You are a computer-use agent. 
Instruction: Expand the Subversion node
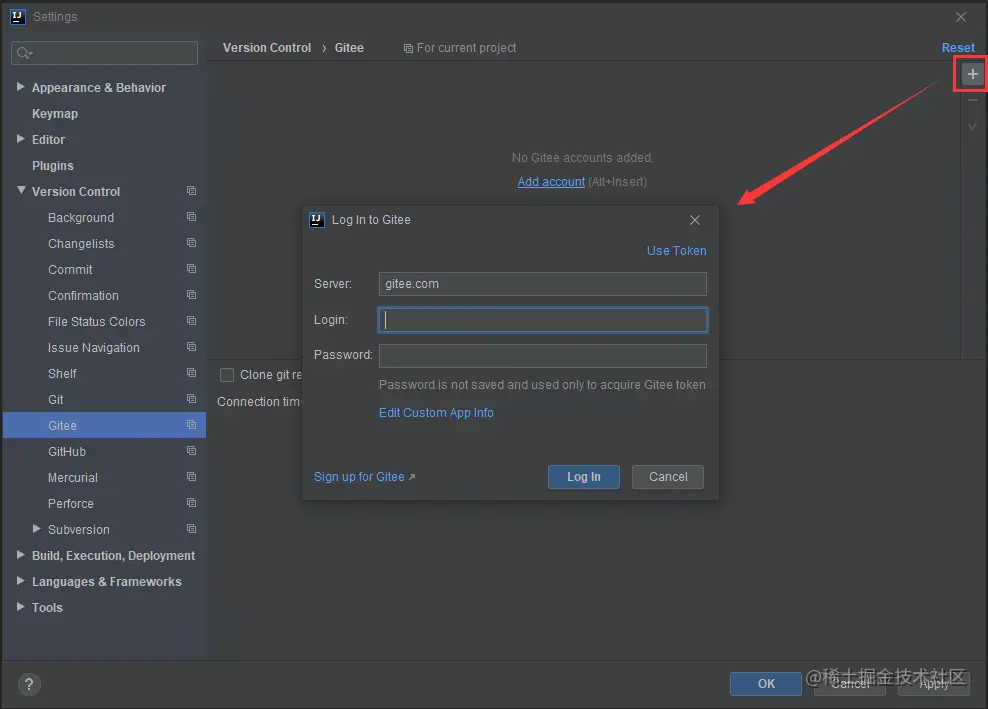(x=37, y=529)
